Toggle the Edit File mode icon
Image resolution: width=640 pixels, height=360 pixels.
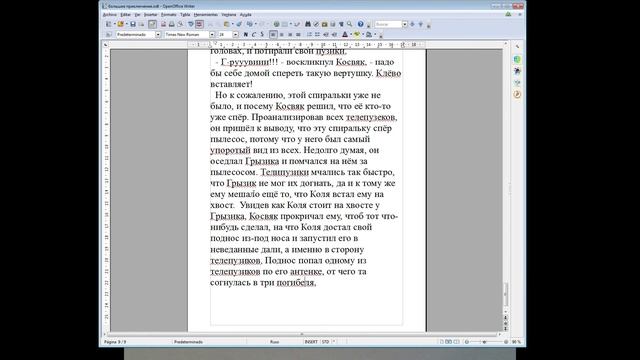point(152,24)
